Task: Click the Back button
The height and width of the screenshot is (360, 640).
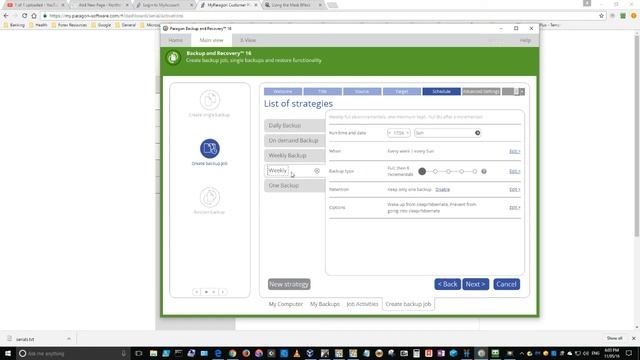Action: (x=447, y=284)
